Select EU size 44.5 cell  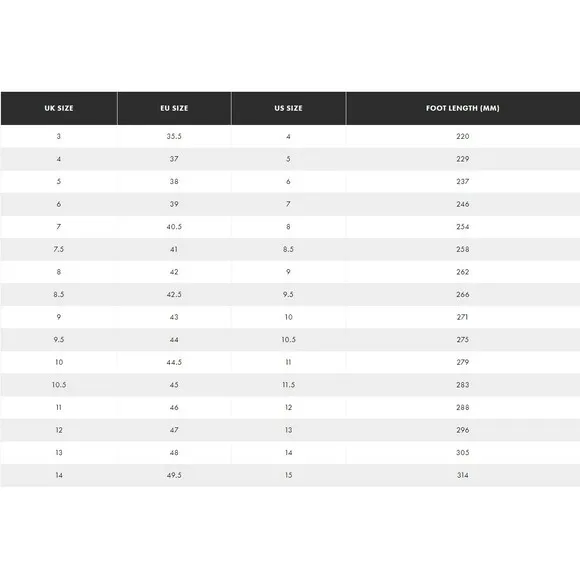point(174,362)
